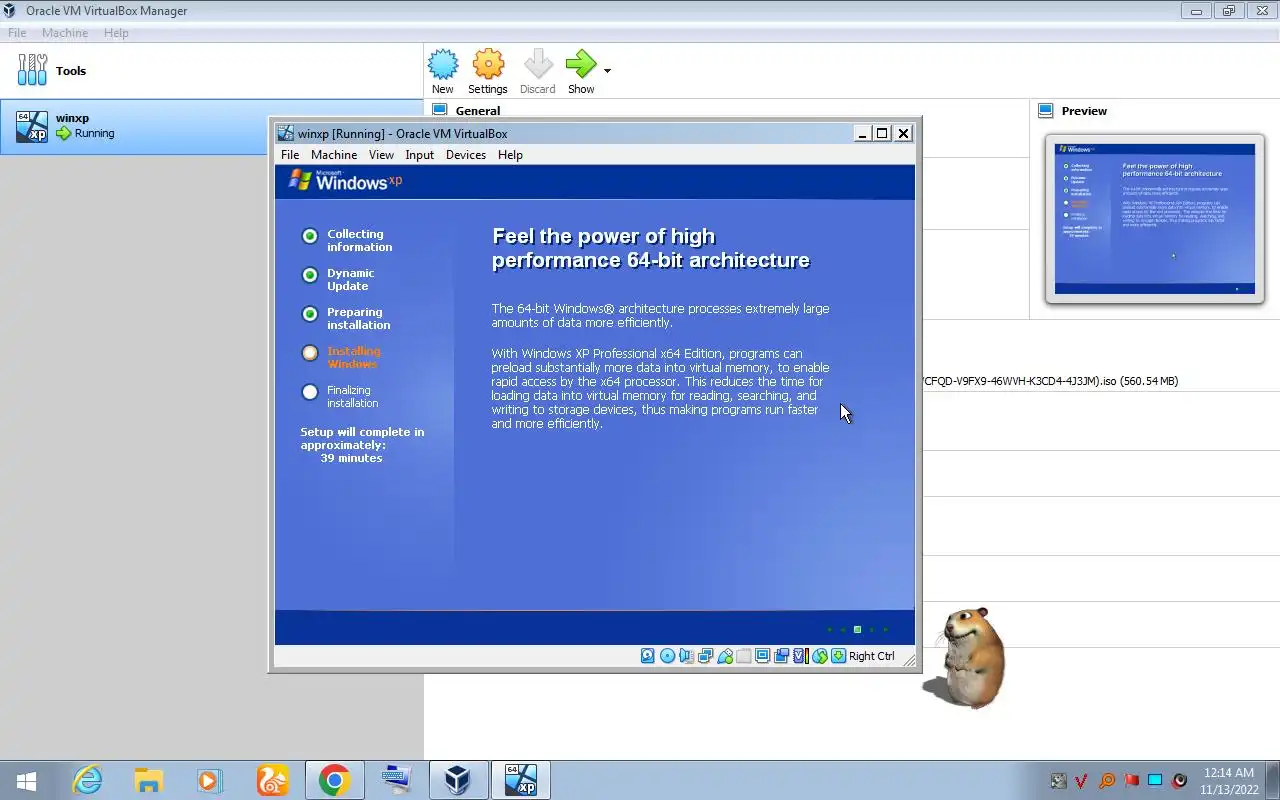The width and height of the screenshot is (1280, 800).
Task: Click the red flag tray icon
Action: click(1131, 781)
